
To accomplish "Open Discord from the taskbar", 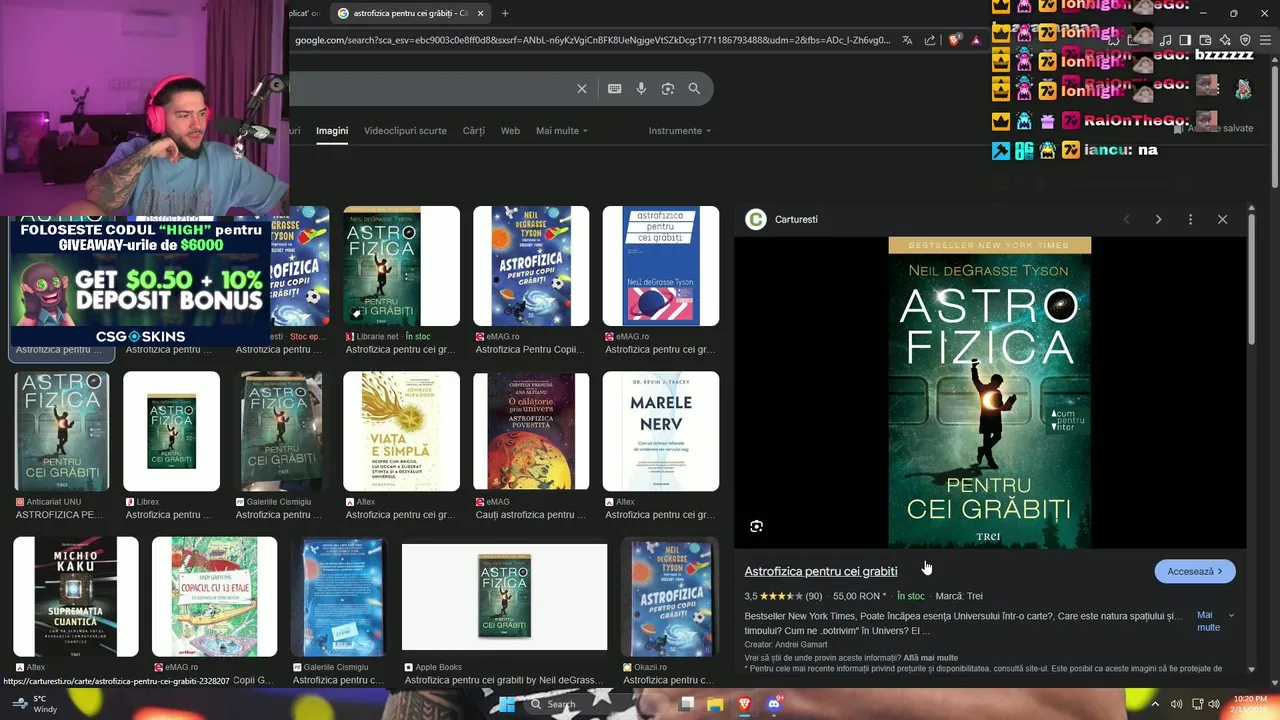I will click(772, 704).
